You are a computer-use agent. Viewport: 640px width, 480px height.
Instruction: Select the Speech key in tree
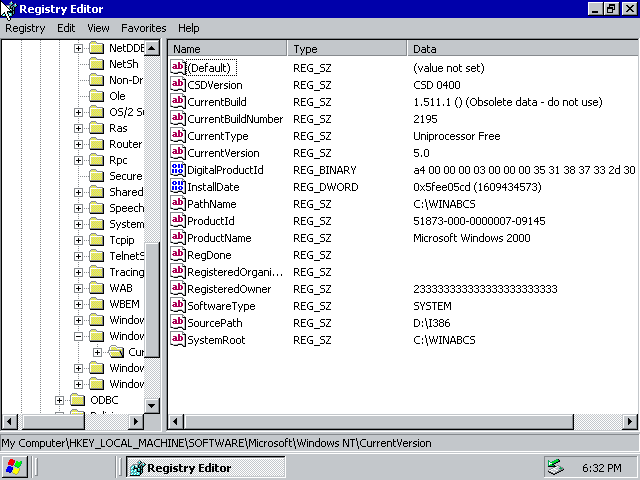tap(126, 208)
